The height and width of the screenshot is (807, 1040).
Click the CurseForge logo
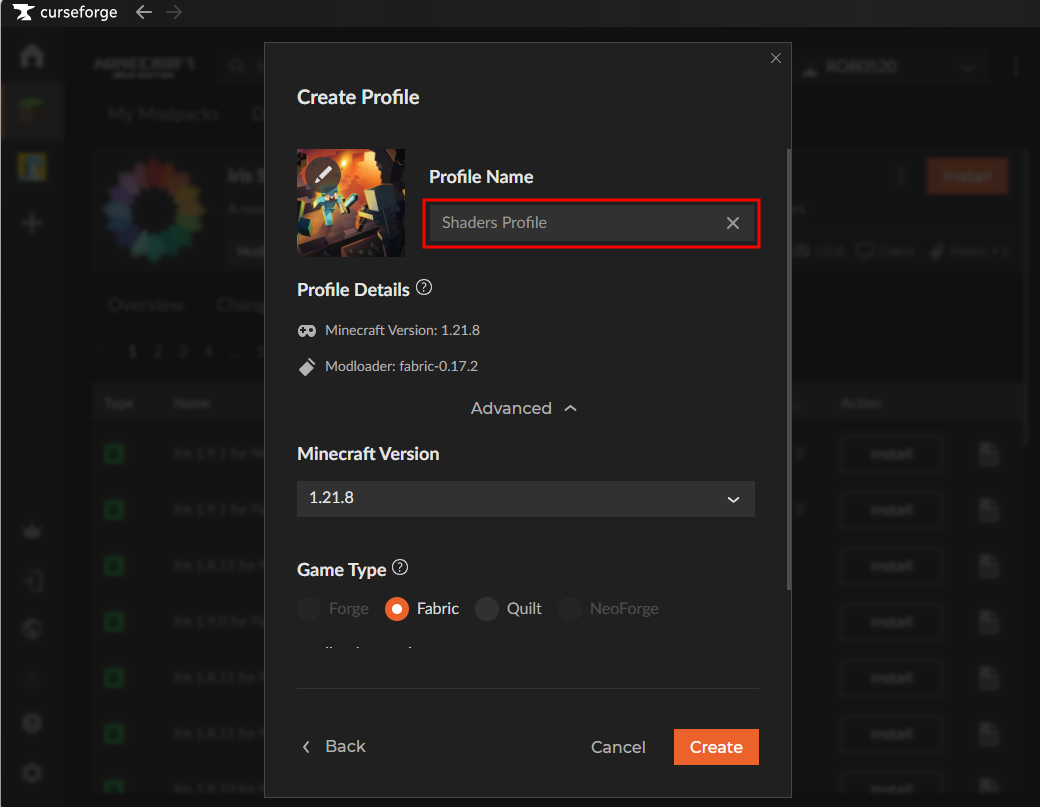pyautogui.click(x=65, y=13)
